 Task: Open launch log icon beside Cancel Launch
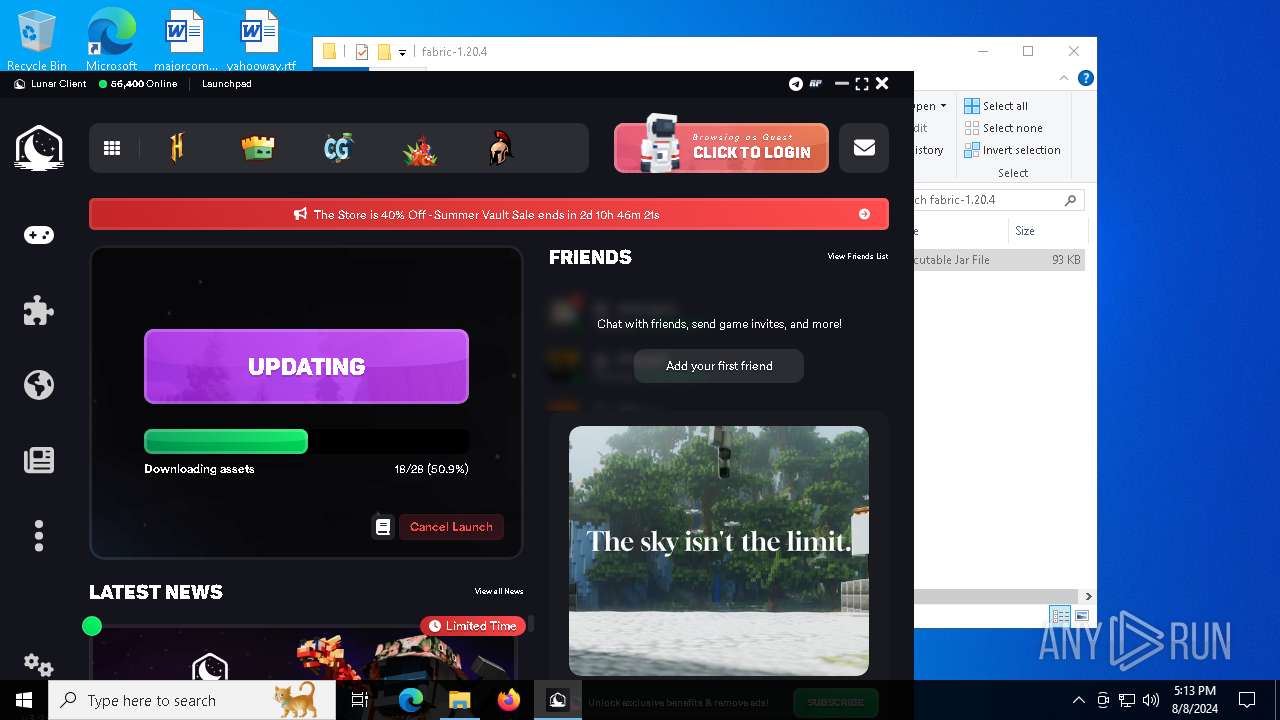383,526
